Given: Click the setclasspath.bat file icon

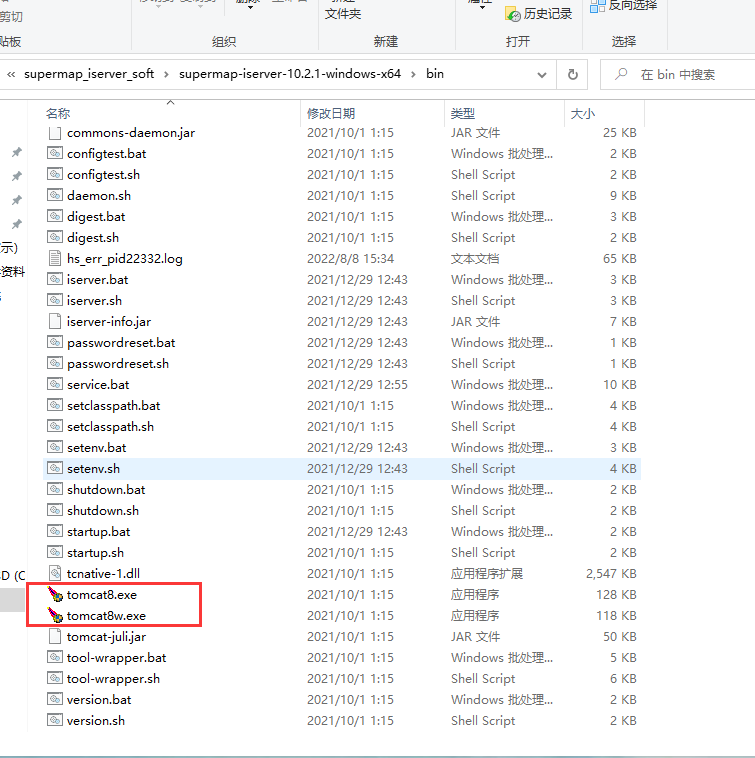Looking at the screenshot, I should point(55,406).
